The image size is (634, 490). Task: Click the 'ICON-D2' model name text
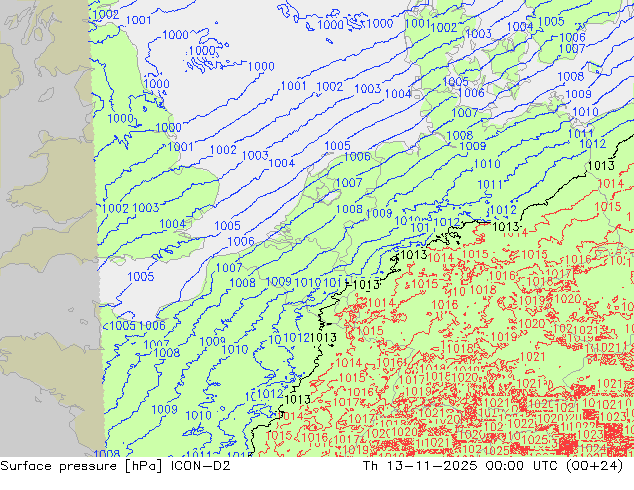click(201, 466)
